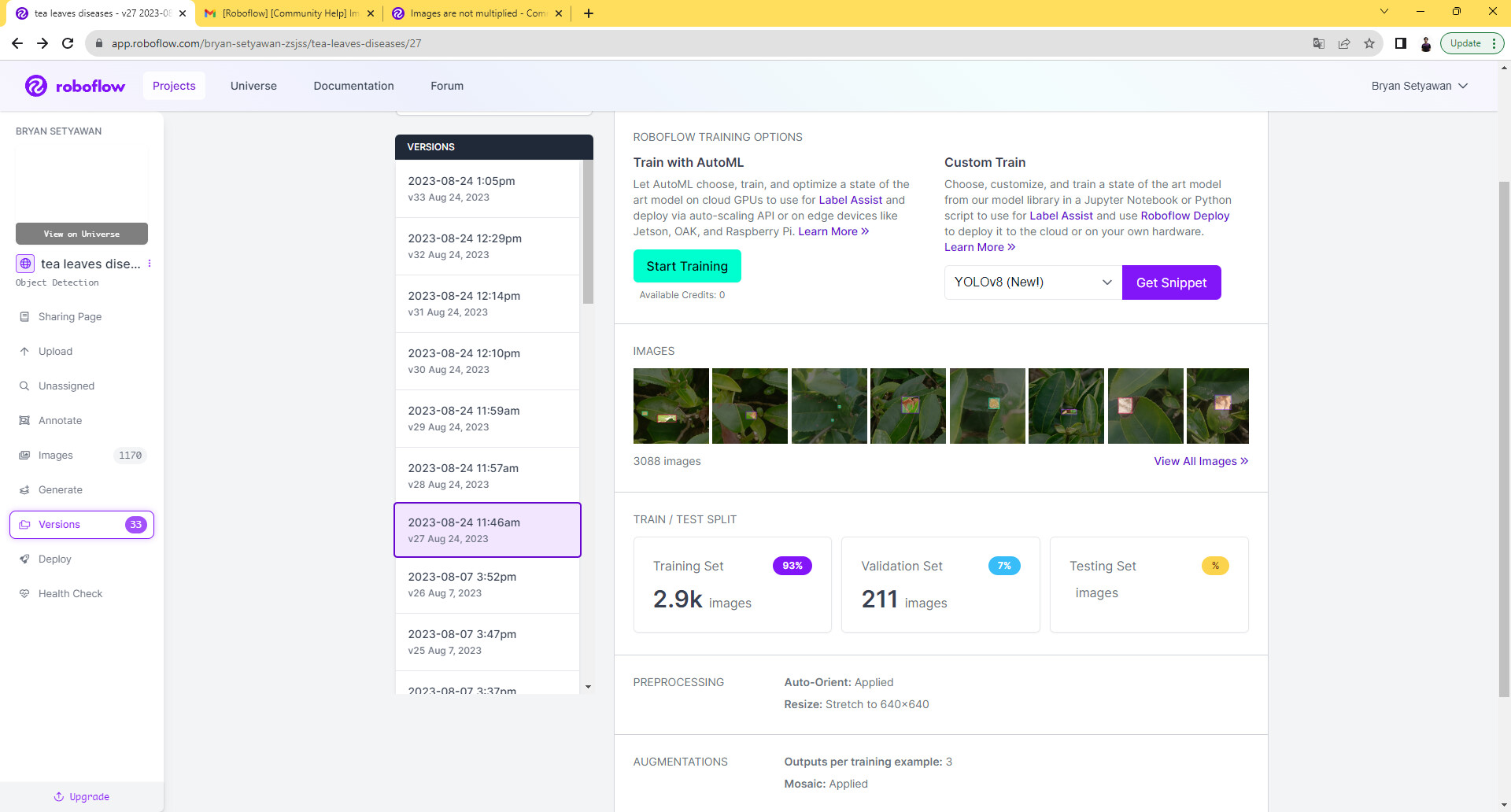Click the Get Snippet button
This screenshot has height=812, width=1511.
[1171, 282]
